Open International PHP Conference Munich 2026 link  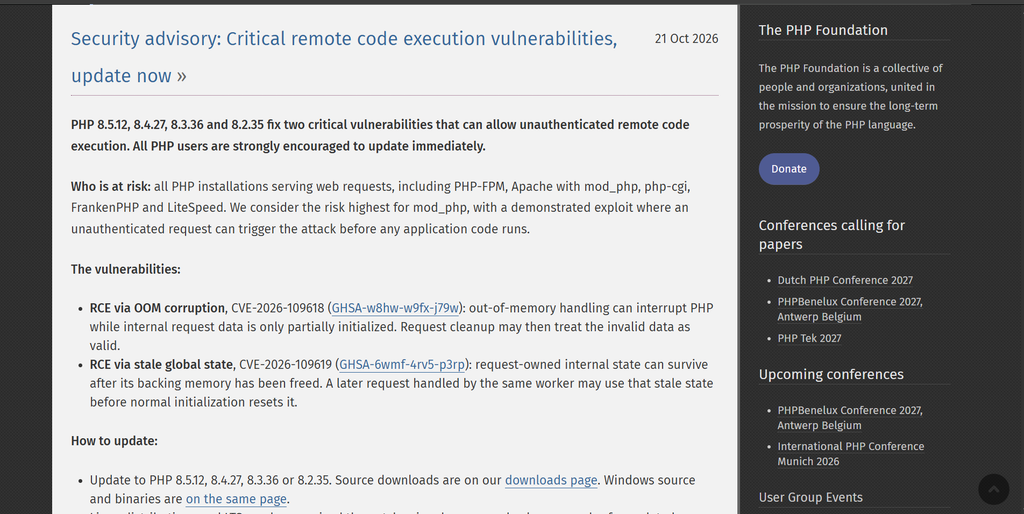pyautogui.click(x=850, y=454)
